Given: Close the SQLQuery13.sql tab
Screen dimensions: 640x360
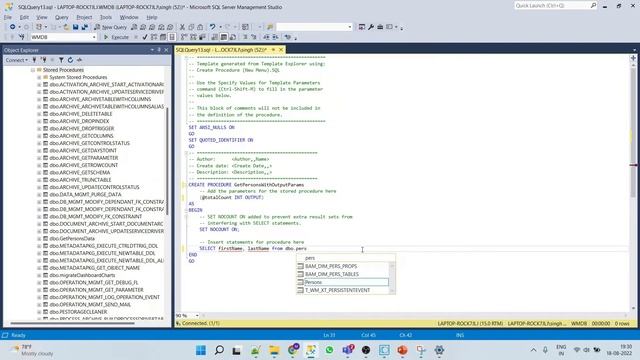Looking at the screenshot, I should (x=281, y=50).
